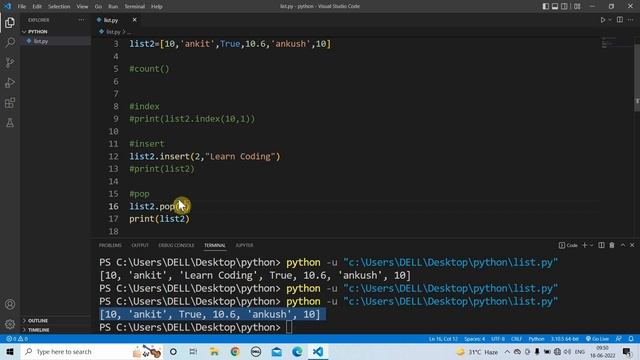Select Python 3.10.5 64-bit interpreter
This screenshot has height=360, width=640.
[565, 339]
